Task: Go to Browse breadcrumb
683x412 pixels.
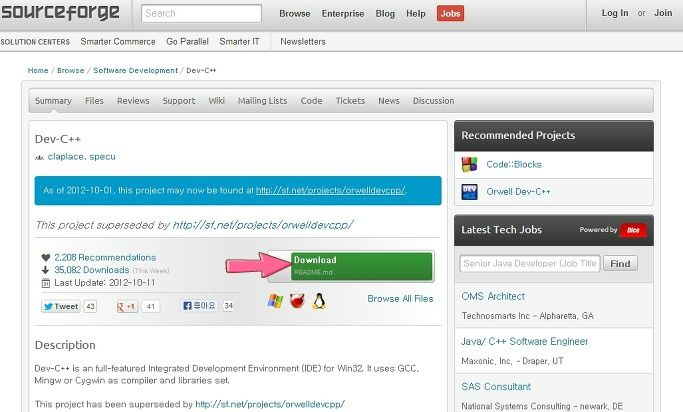Action: [71, 71]
